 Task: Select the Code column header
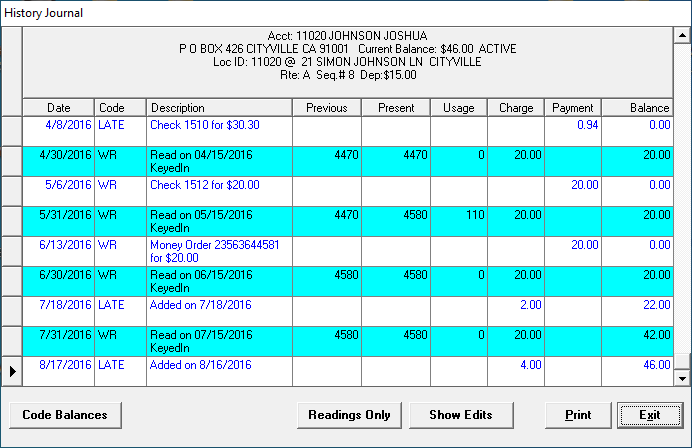(120, 108)
